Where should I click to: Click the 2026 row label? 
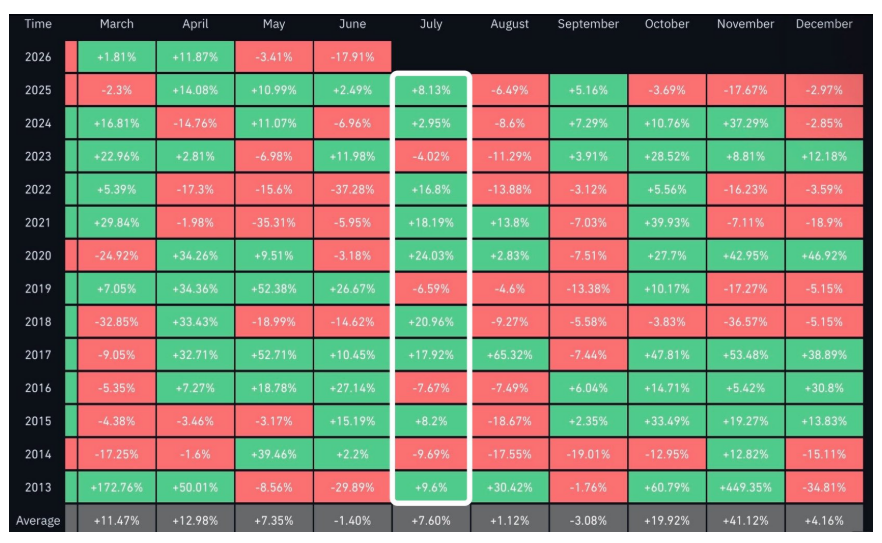(x=38, y=57)
